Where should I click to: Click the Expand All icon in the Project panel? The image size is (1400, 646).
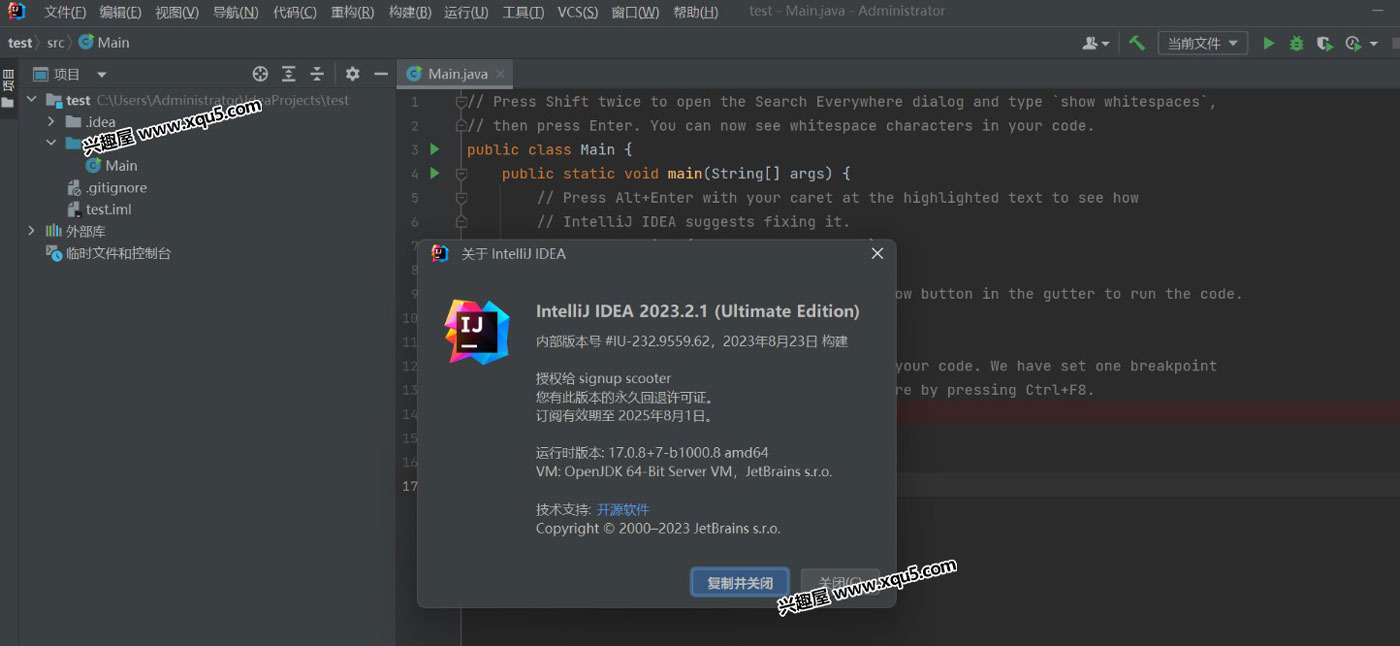pos(288,74)
